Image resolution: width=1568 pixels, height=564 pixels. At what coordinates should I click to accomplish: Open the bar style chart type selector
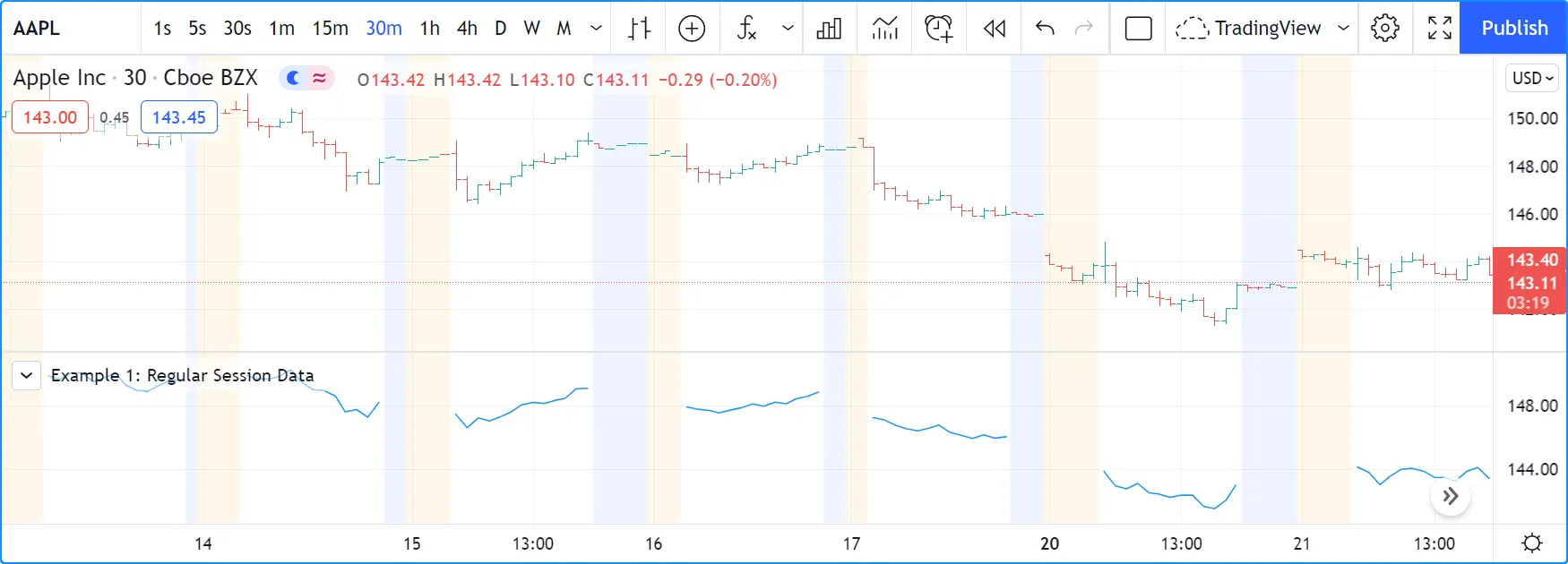point(639,29)
